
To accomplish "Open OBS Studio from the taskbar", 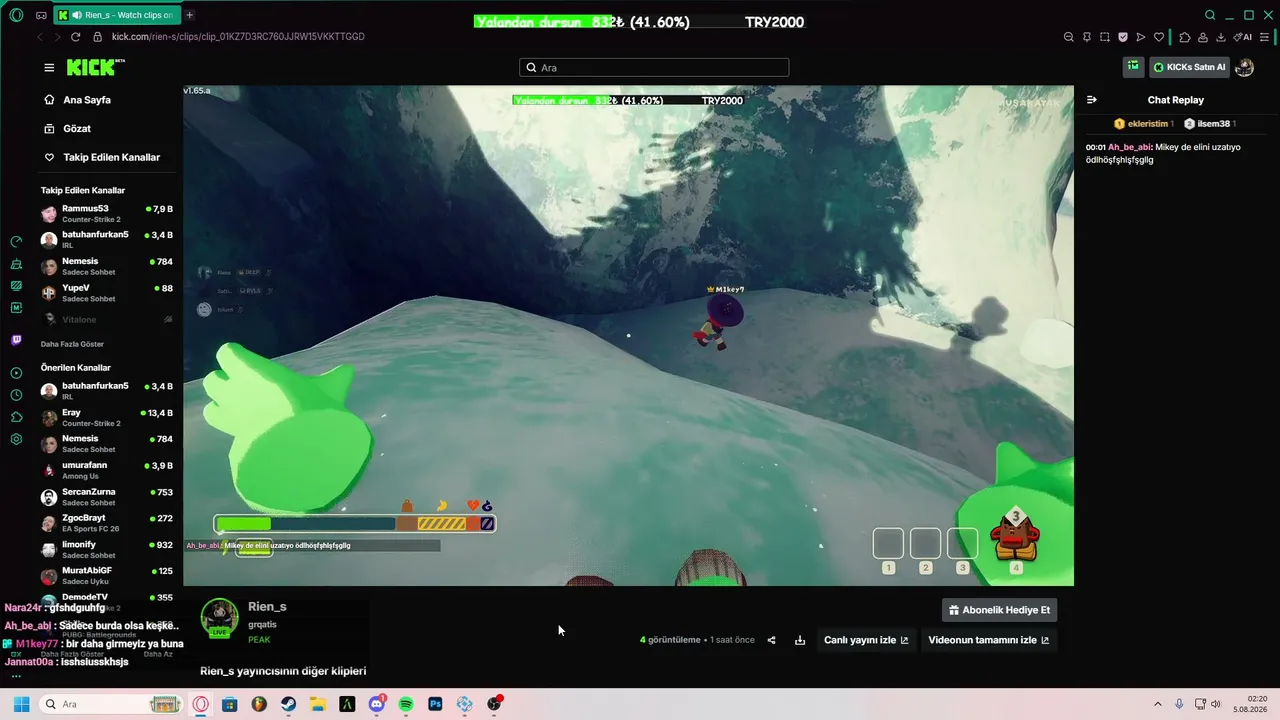I will pyautogui.click(x=494, y=704).
